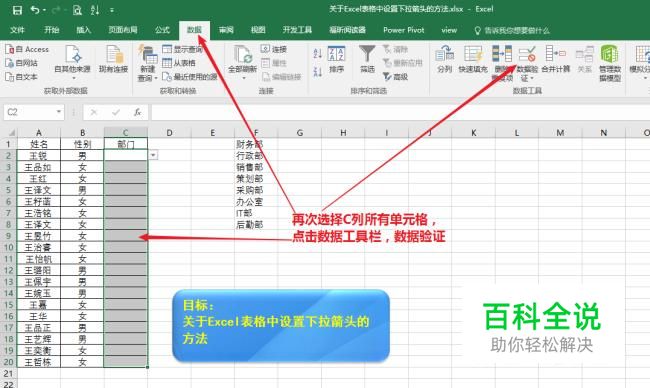Switch to the 插入 Insert tab

click(83, 30)
